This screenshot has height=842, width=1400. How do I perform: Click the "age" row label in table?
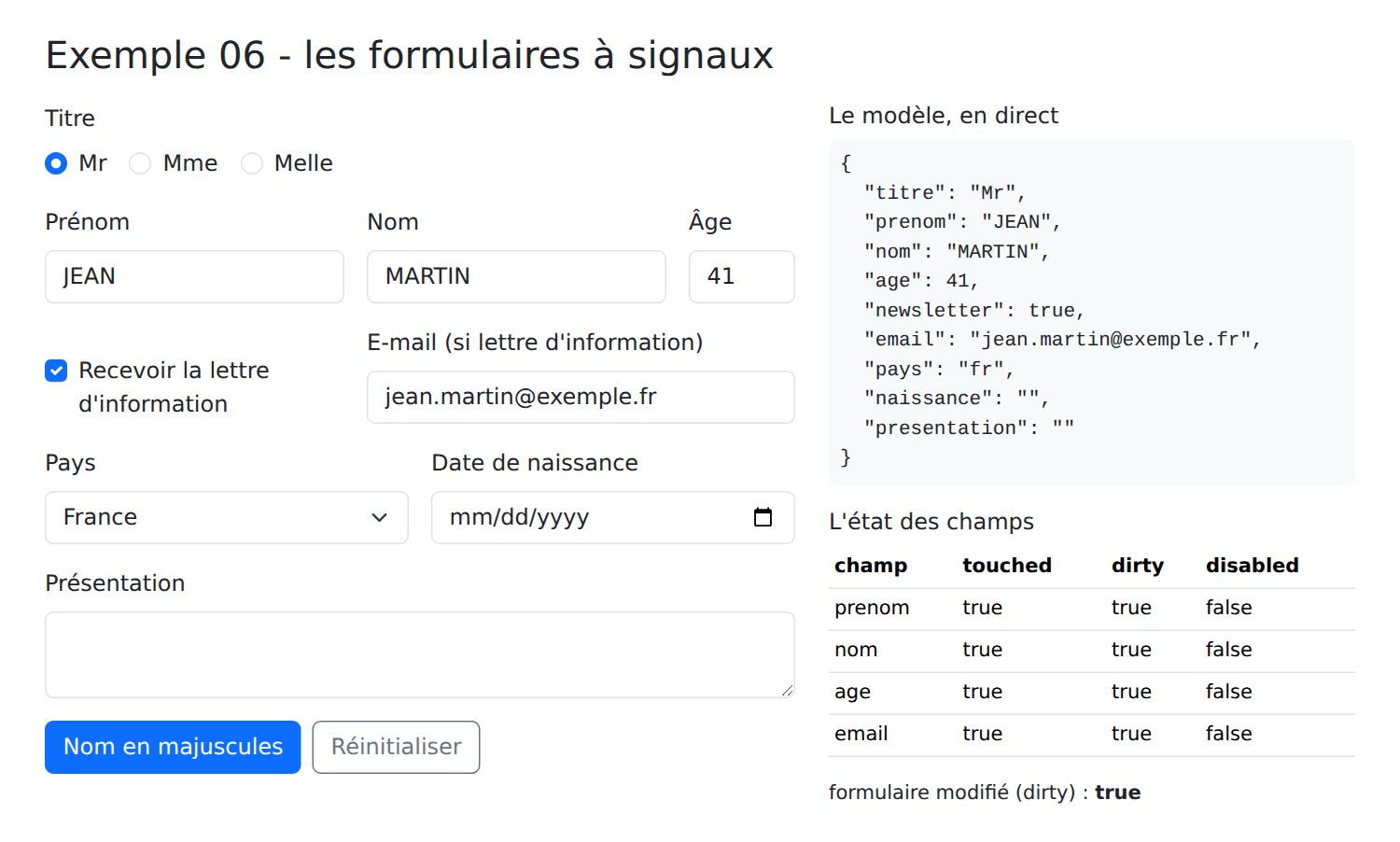click(852, 692)
